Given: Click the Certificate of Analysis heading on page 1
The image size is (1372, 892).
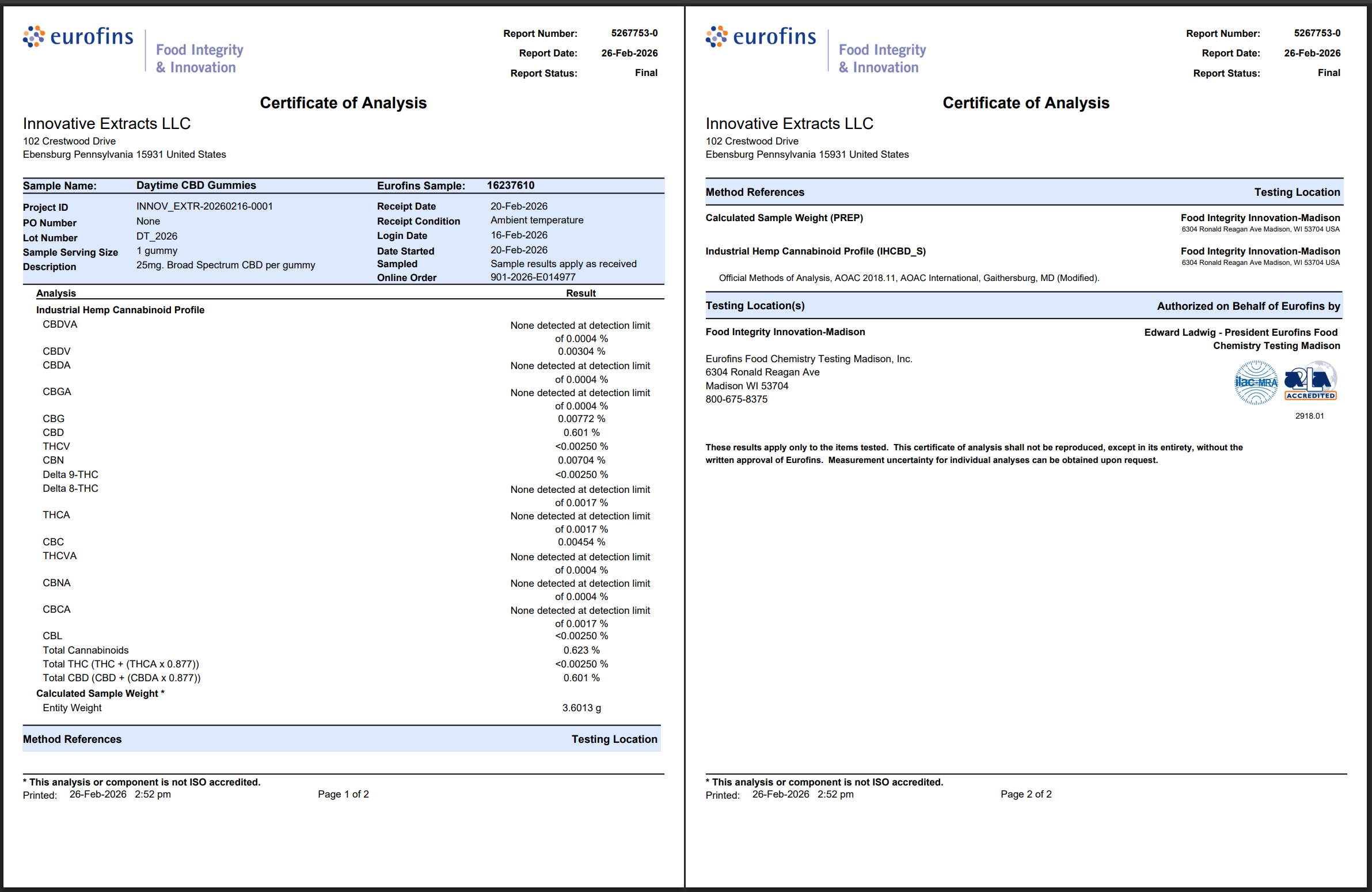Looking at the screenshot, I should point(343,103).
